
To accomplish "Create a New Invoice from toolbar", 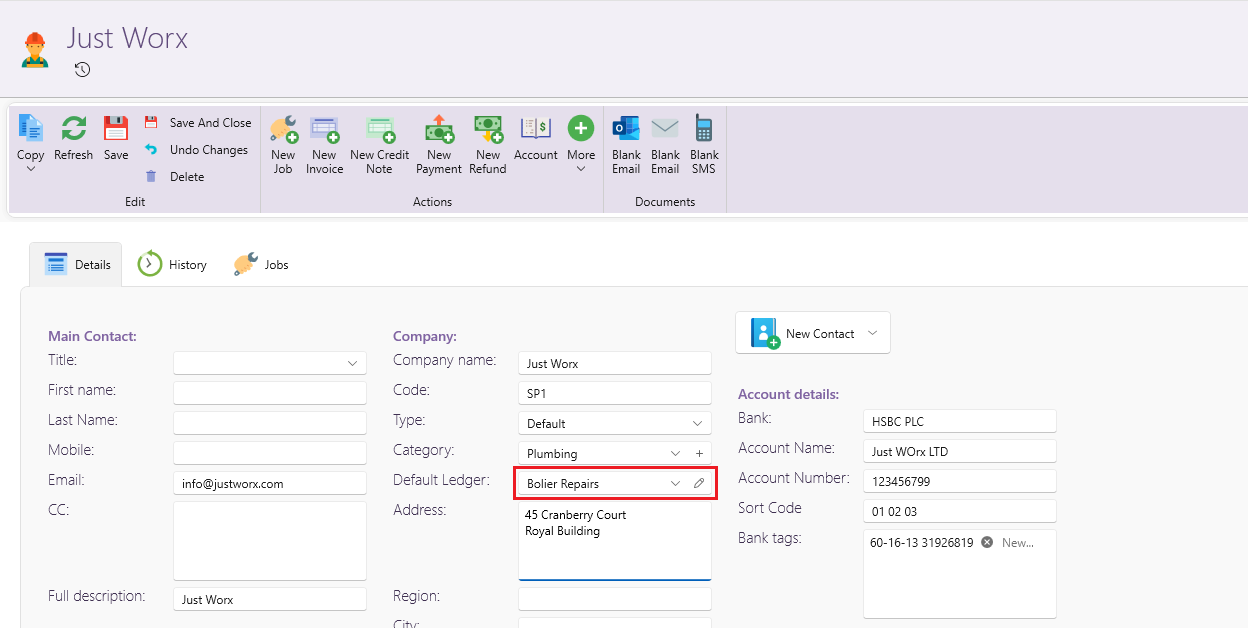I will tap(324, 130).
